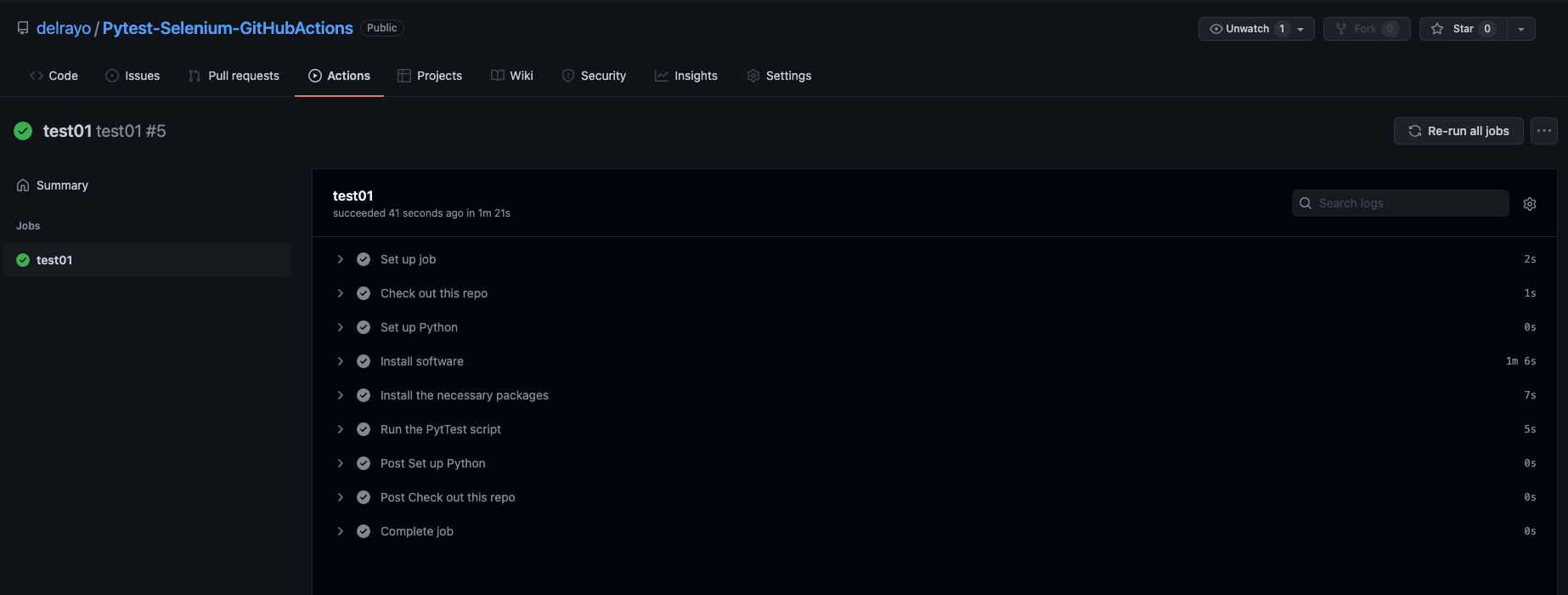Expand the Set up job step
The image size is (1568, 595).
(341, 259)
